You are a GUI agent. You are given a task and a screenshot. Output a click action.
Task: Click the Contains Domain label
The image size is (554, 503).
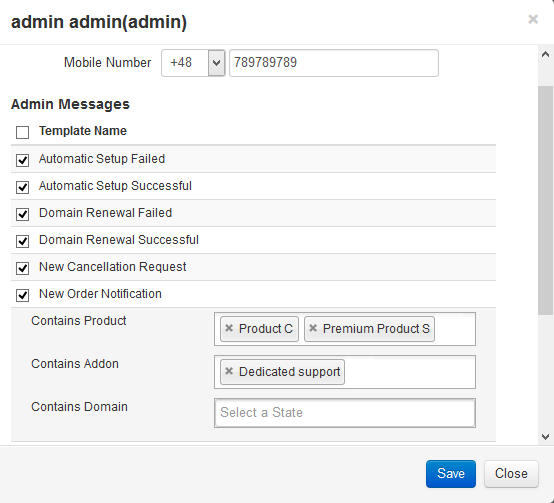click(79, 407)
